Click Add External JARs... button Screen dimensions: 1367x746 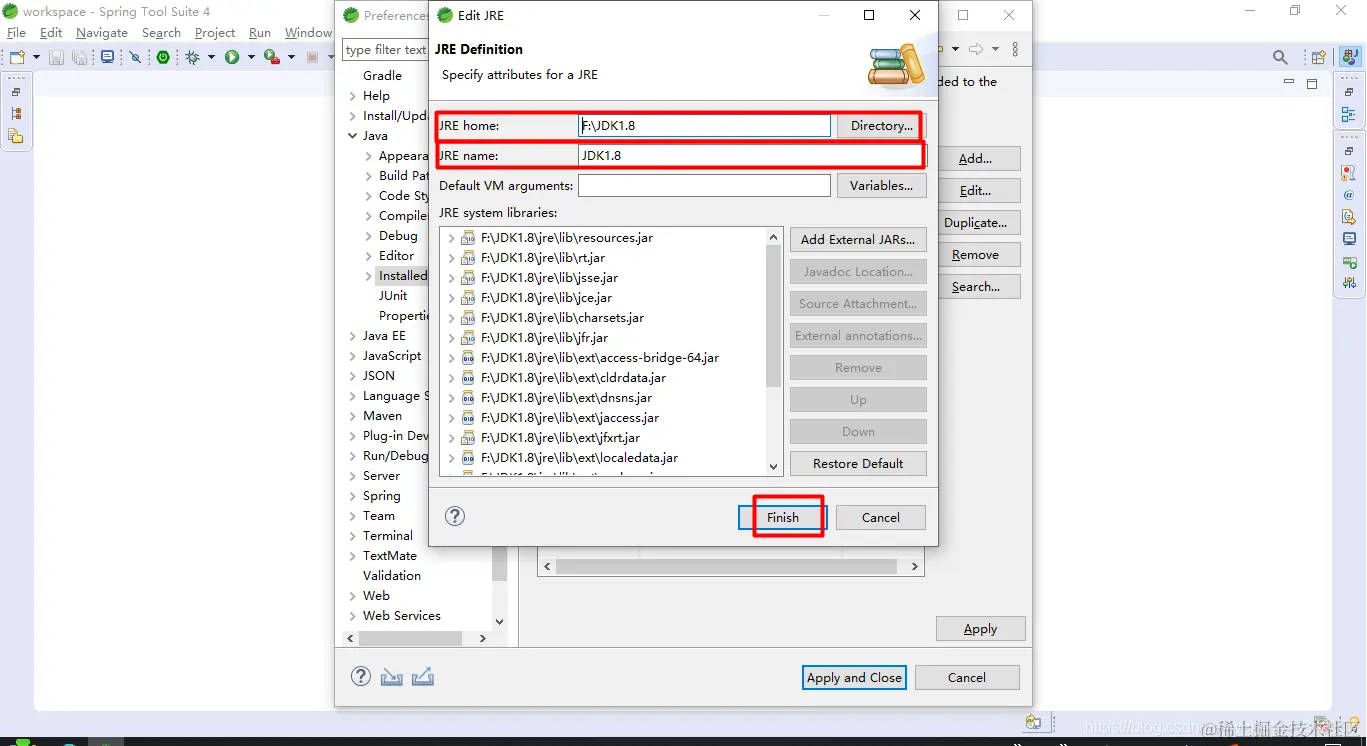click(x=858, y=240)
